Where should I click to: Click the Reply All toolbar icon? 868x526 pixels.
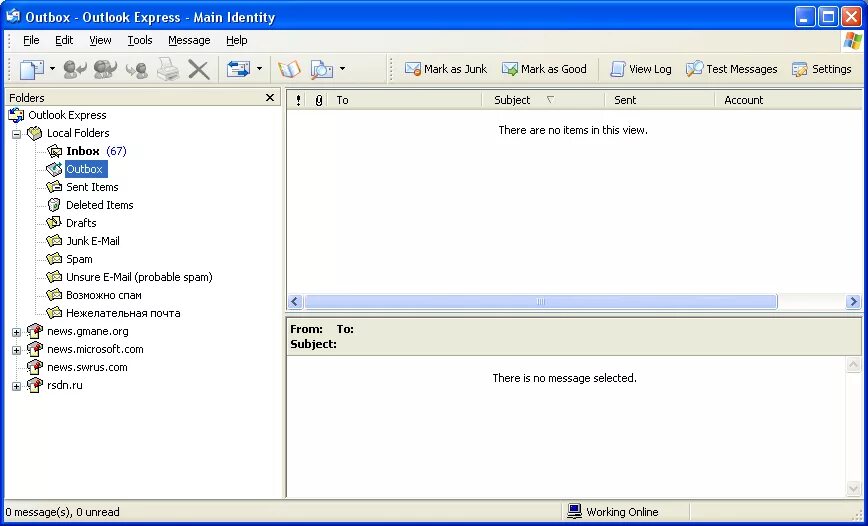click(x=105, y=69)
